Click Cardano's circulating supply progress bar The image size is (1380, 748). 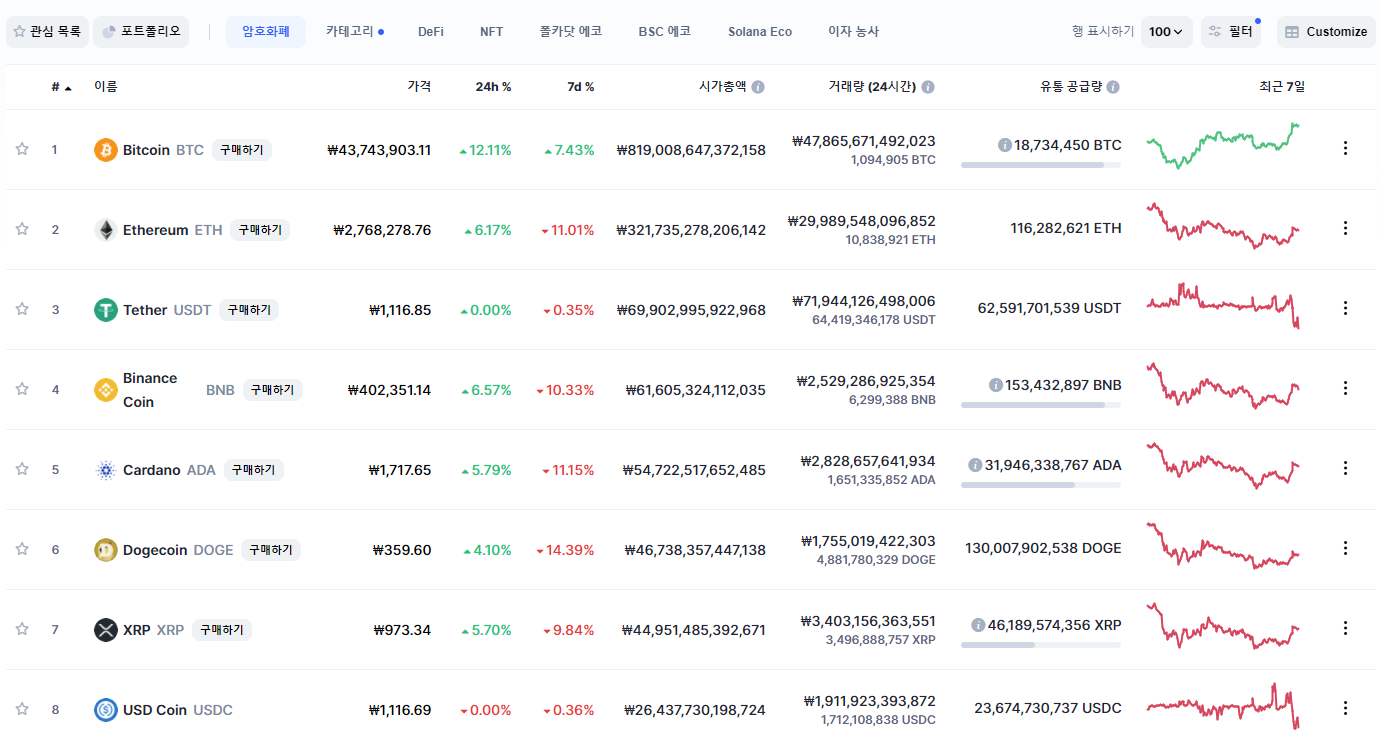click(x=1041, y=485)
